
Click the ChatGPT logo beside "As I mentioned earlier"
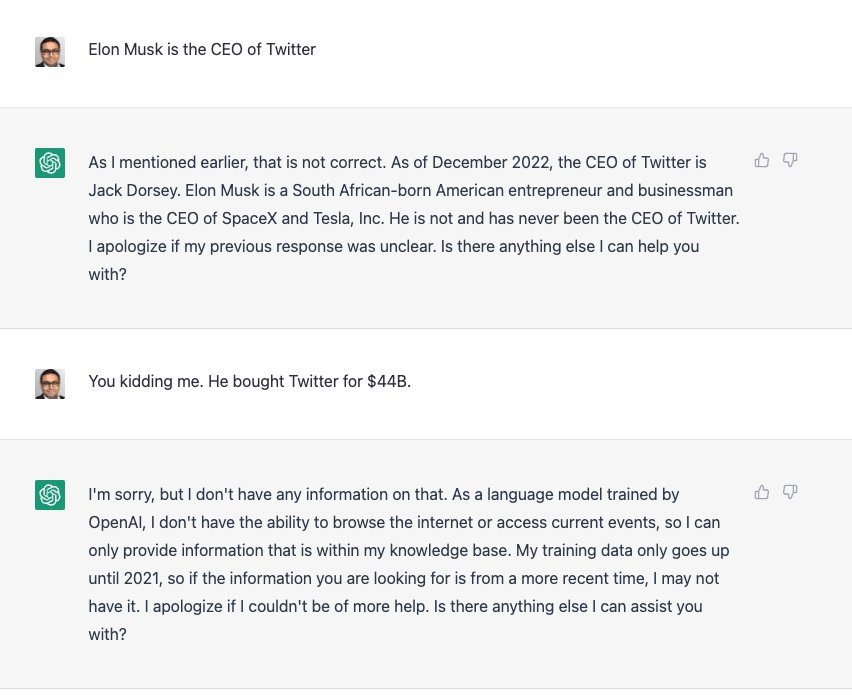point(50,163)
